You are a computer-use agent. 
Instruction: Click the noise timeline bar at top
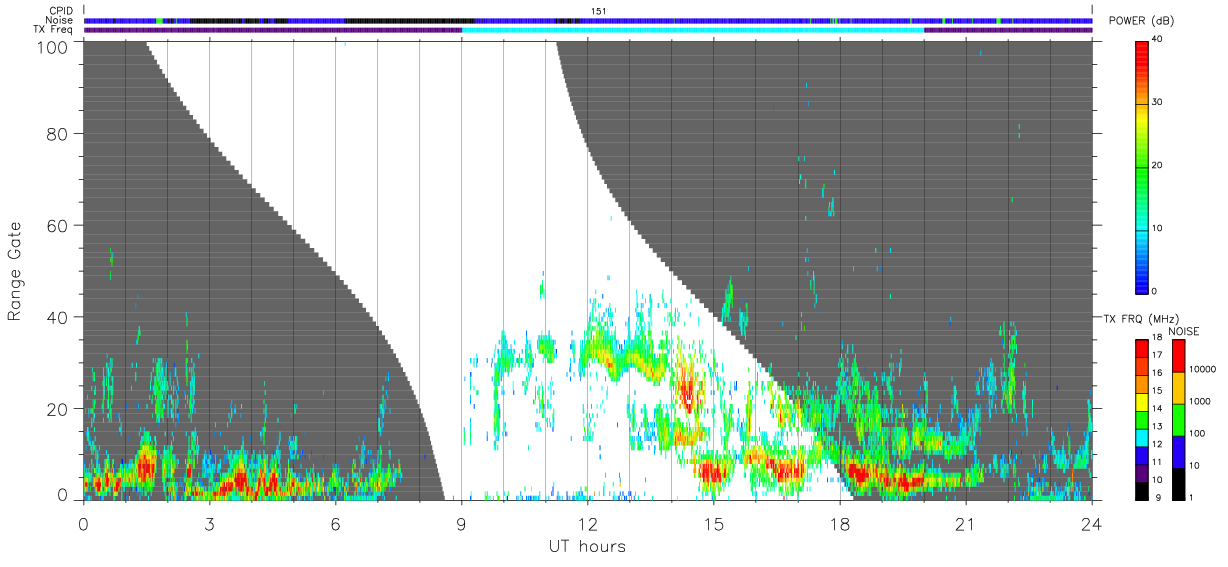tap(588, 20)
